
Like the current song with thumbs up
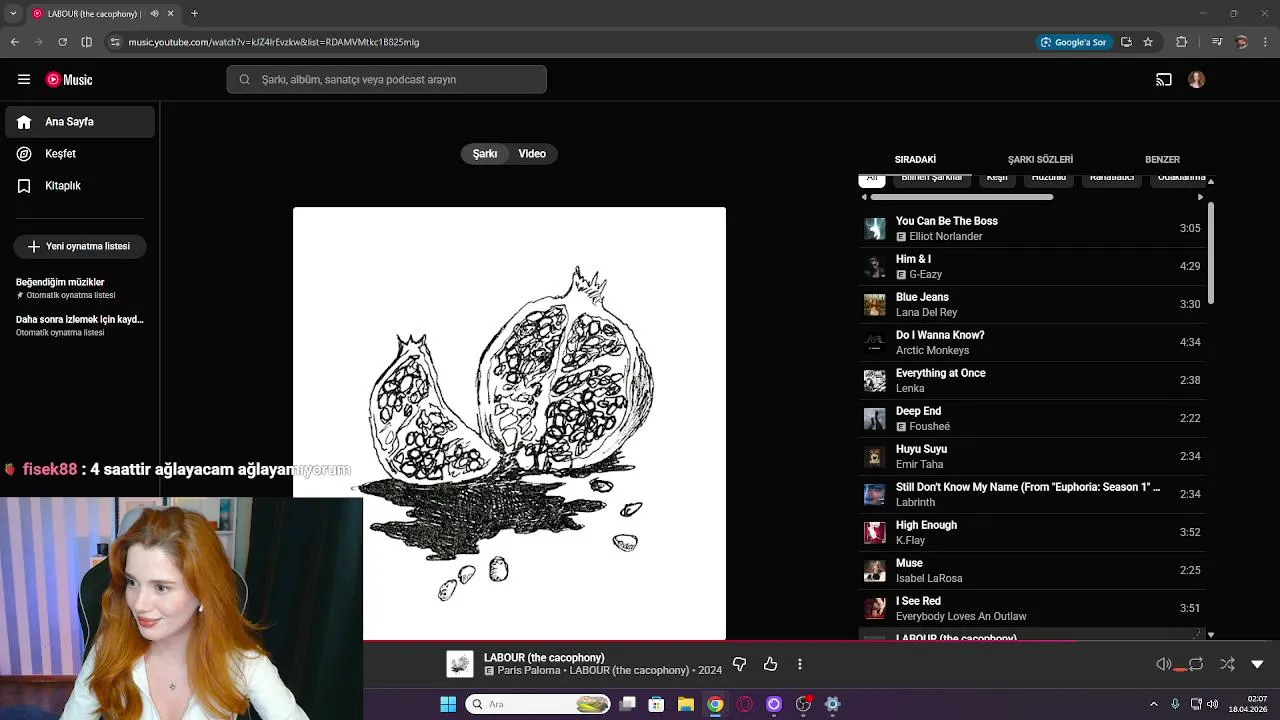[770, 664]
